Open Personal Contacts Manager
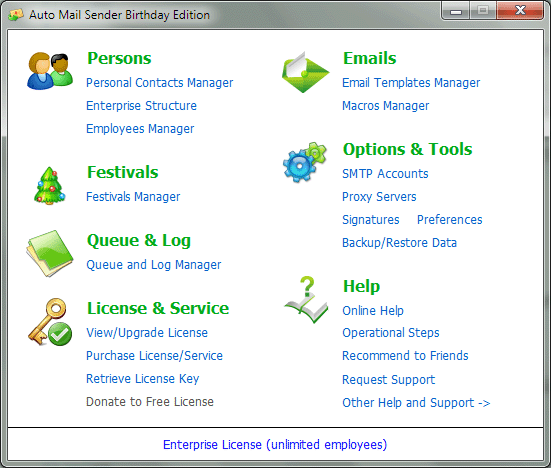Screen dimensions: 551x468 (160, 83)
